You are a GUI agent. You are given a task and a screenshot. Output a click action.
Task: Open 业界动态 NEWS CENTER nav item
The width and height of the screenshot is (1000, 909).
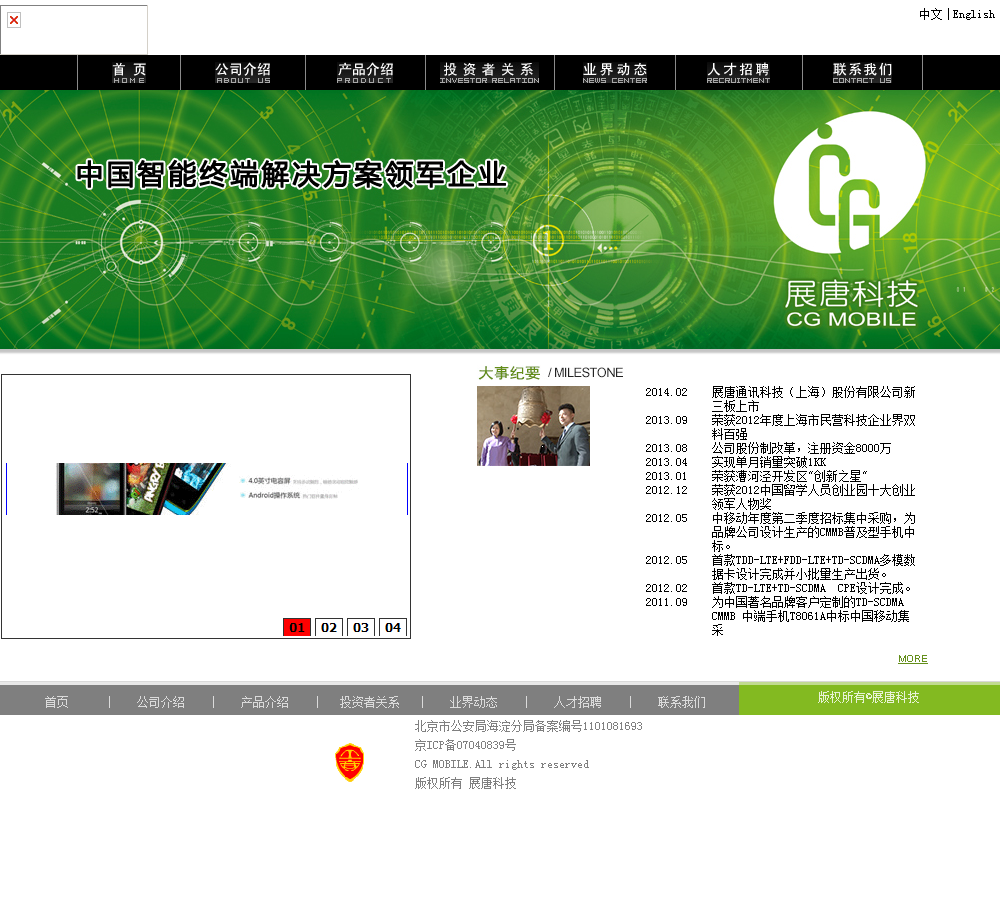click(x=615, y=72)
